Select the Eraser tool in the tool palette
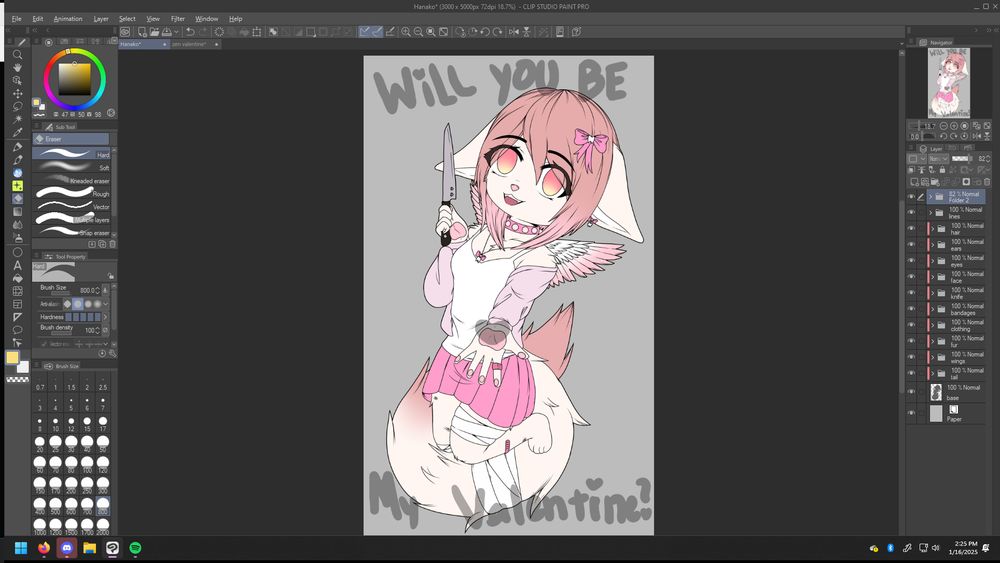The width and height of the screenshot is (1000, 563). [17, 198]
